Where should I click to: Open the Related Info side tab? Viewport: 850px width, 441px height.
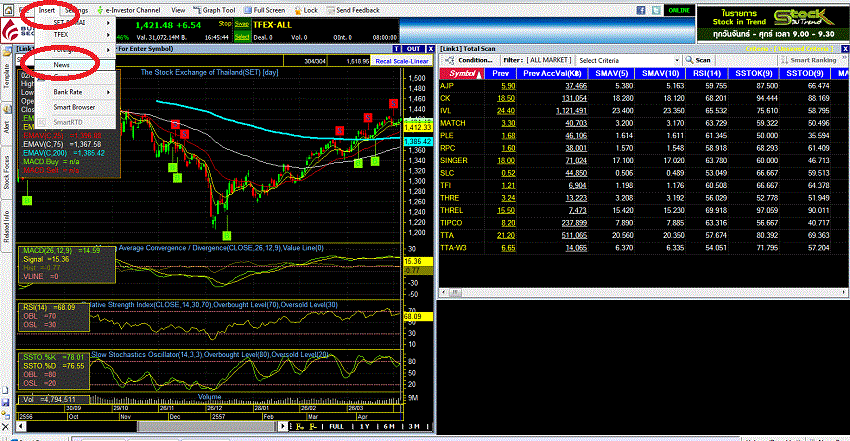7,225
